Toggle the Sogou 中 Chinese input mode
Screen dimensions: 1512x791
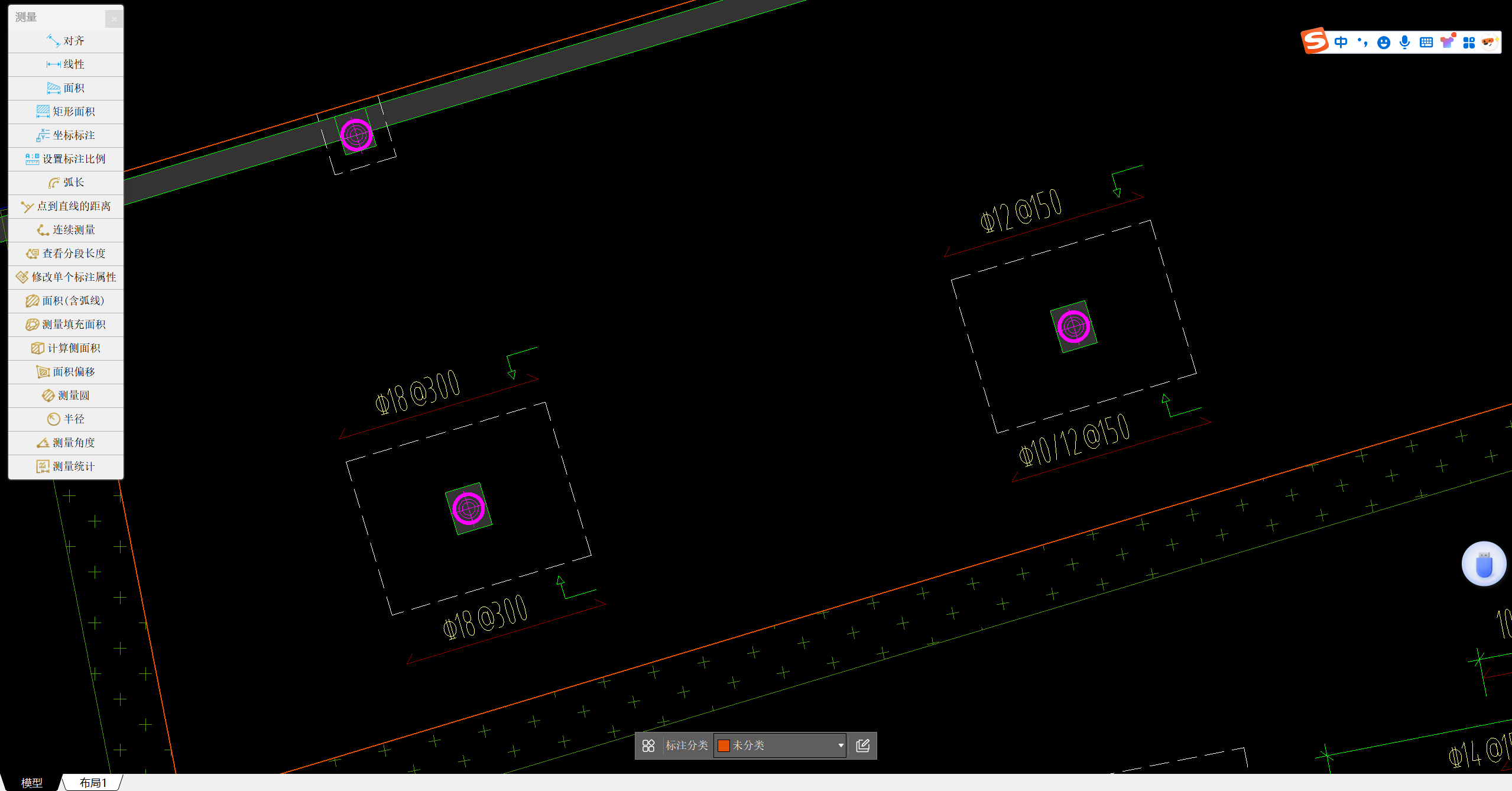1341,42
